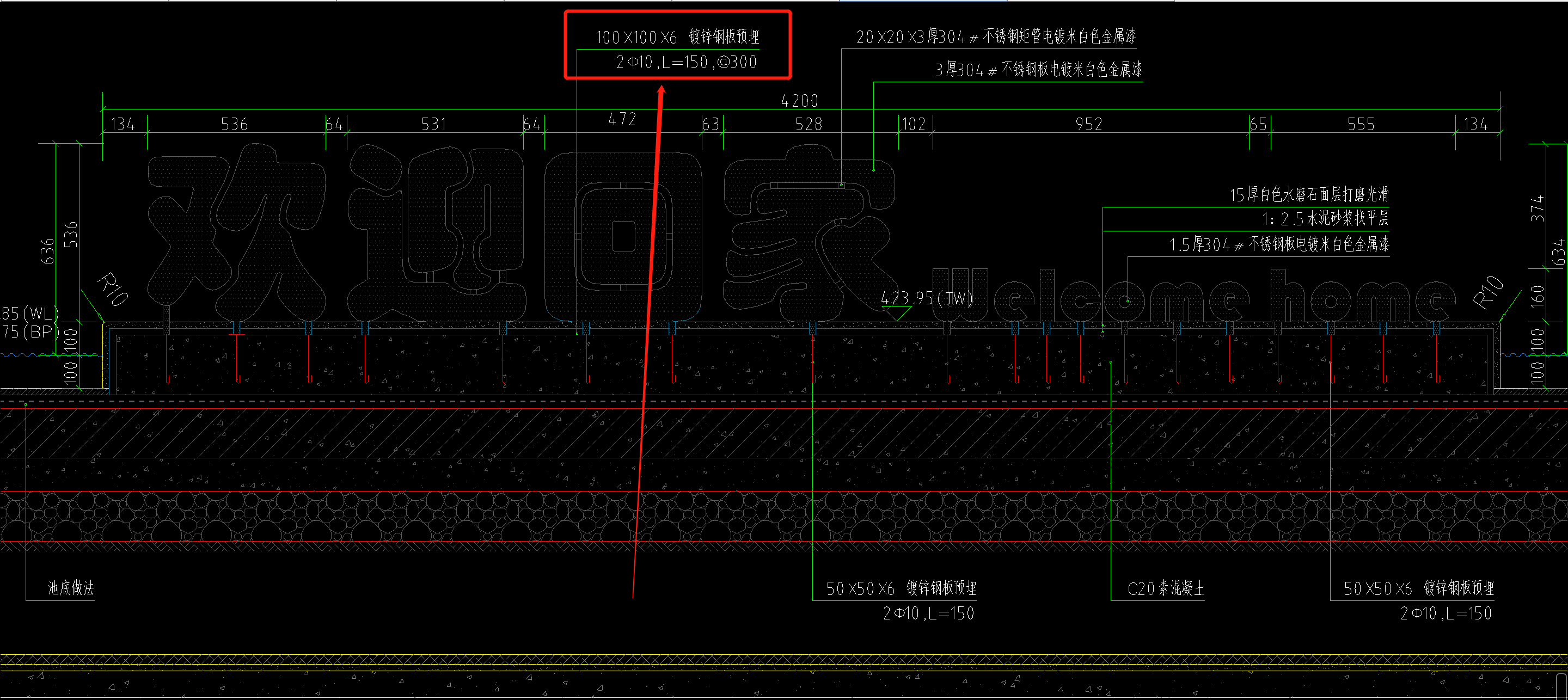Select the '1.5厚304#不锈钢板电镀米白色金属漆' label
Screen dimensions: 1568x700
(x=1279, y=245)
